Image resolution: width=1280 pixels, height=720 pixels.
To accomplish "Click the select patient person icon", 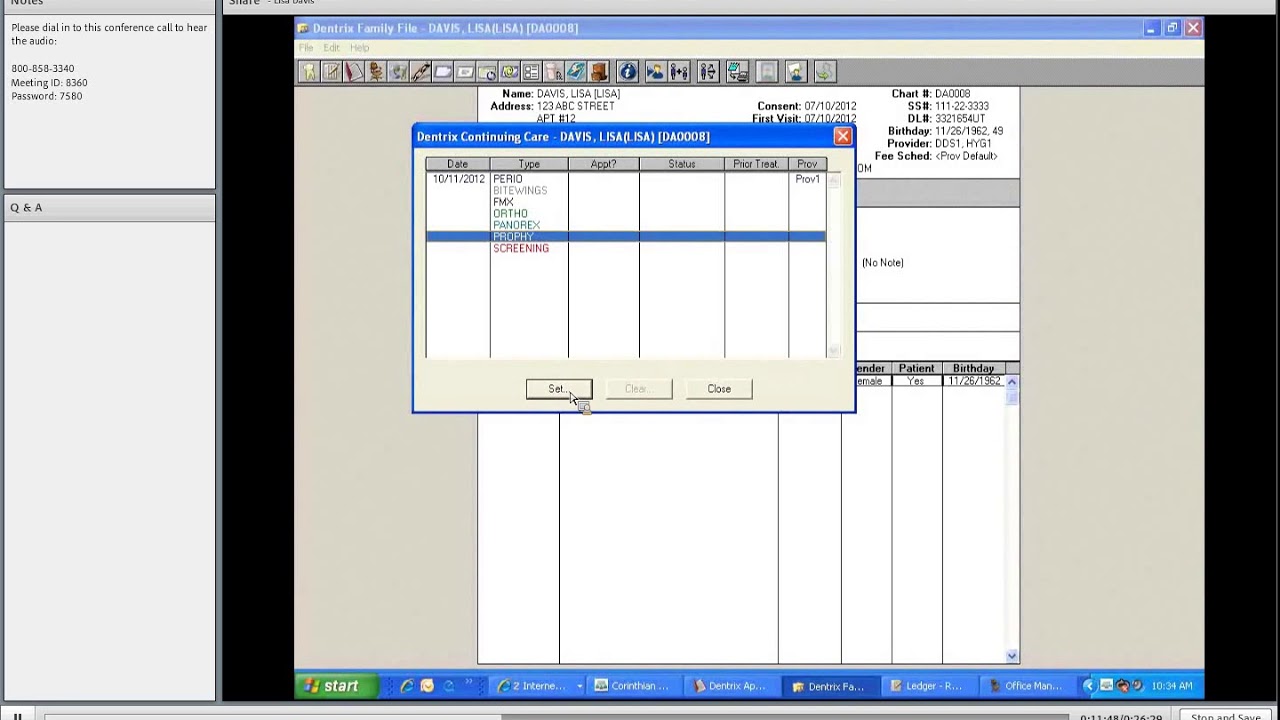I will [x=655, y=72].
